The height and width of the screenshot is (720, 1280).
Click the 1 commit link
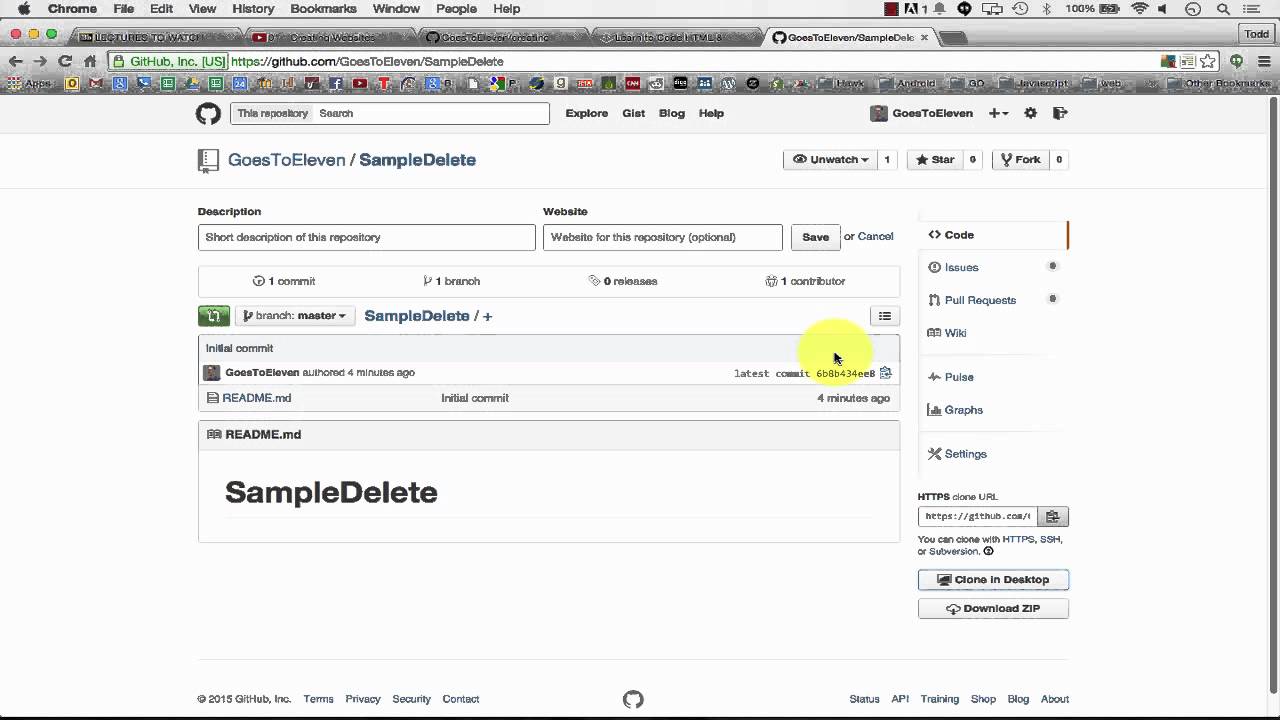coord(284,281)
